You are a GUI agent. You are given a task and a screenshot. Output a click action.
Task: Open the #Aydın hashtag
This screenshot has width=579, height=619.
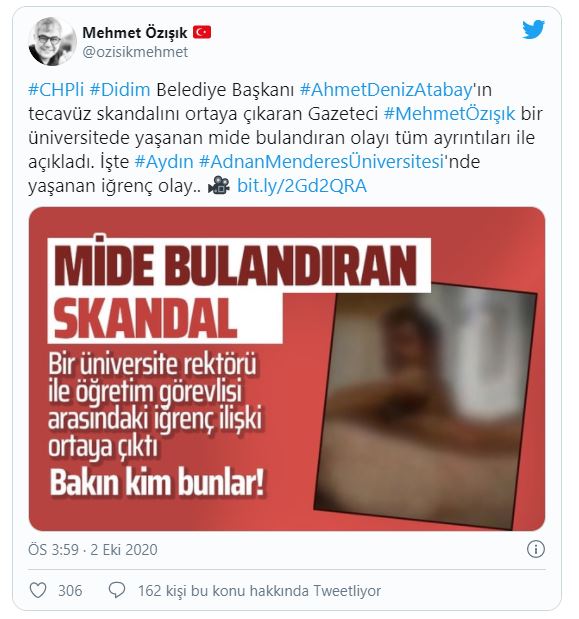(164, 162)
